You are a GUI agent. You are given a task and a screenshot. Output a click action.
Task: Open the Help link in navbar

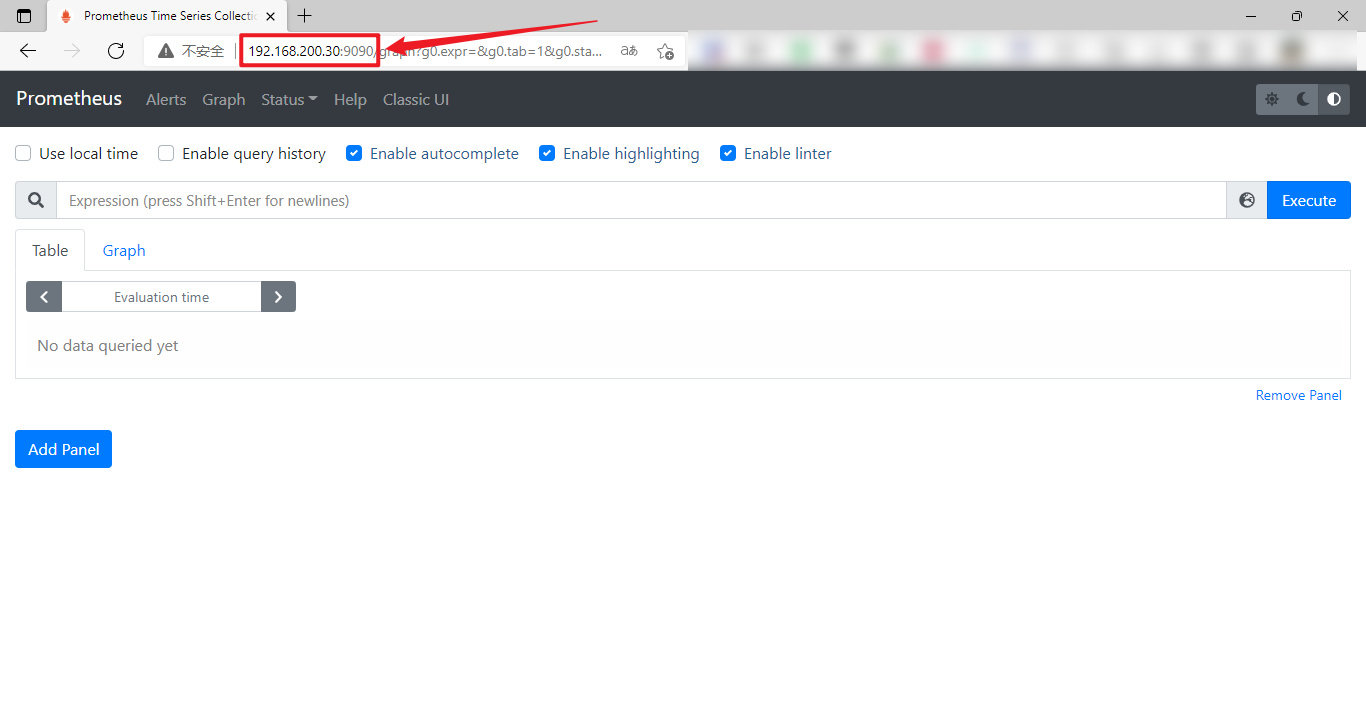[x=350, y=99]
